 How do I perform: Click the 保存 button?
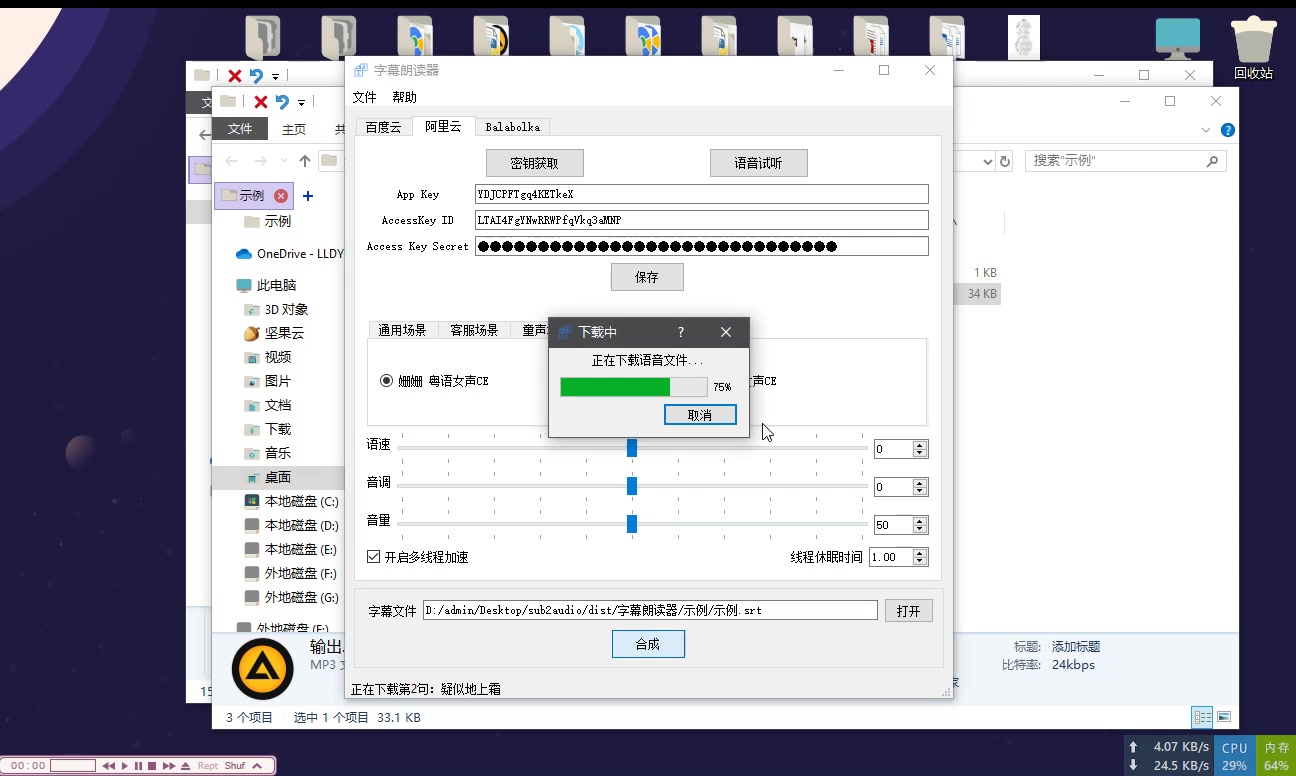647,277
